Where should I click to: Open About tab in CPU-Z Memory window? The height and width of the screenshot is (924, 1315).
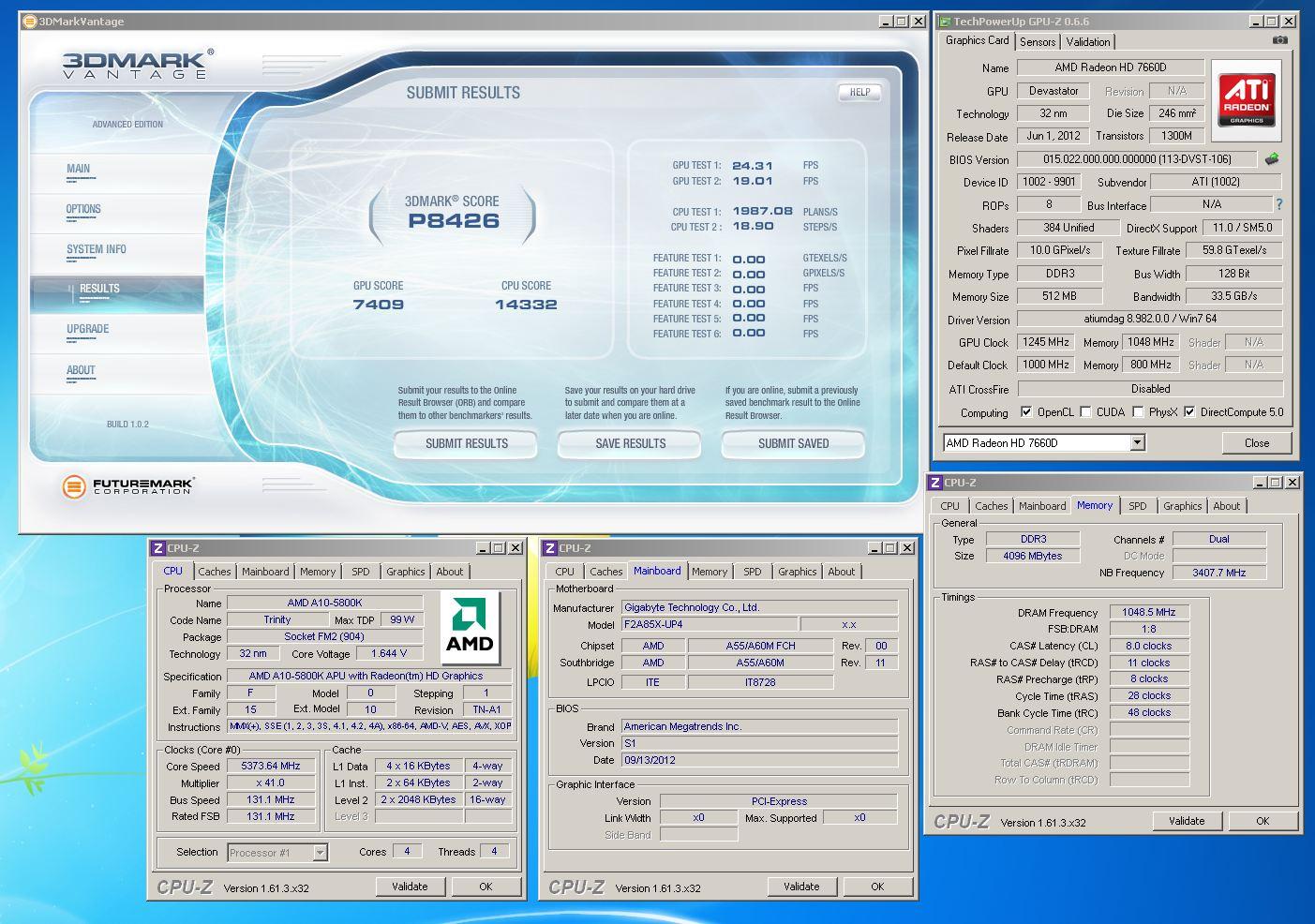tap(1226, 506)
